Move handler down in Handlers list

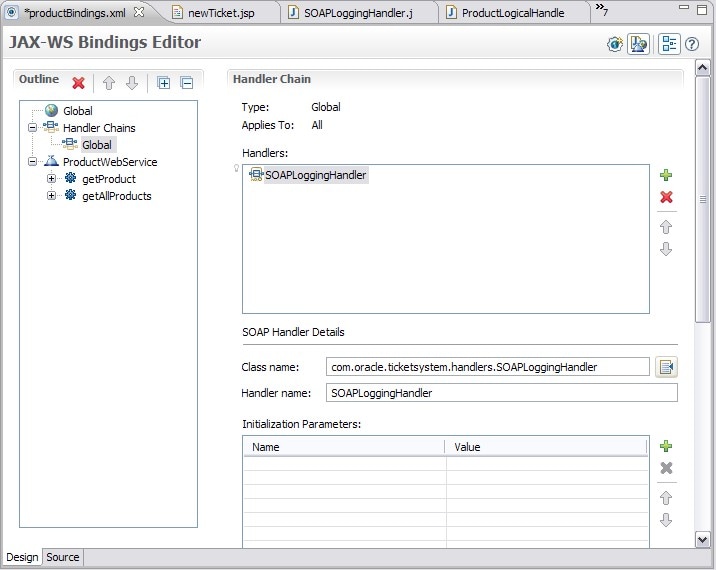(666, 249)
